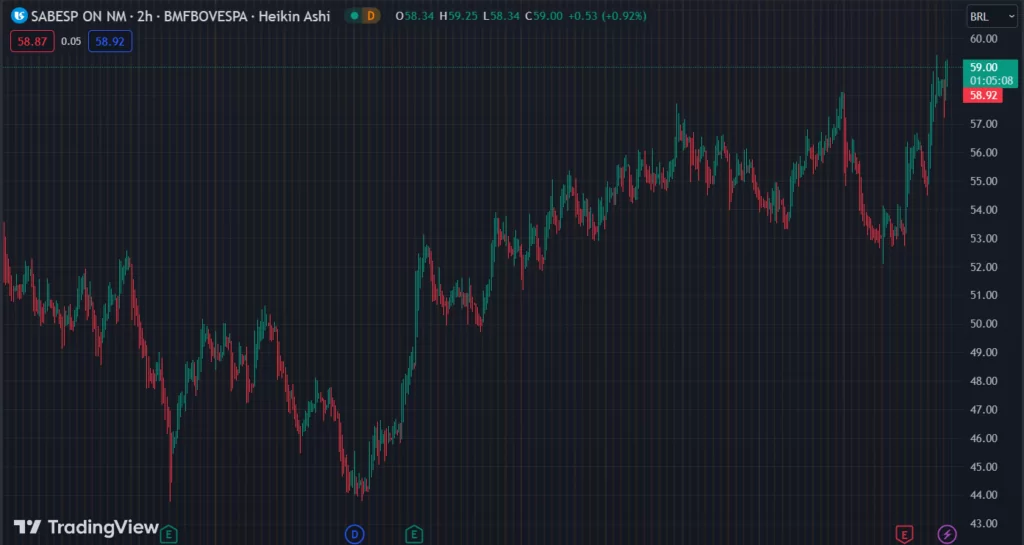Open the red E earnings marker

click(x=904, y=535)
